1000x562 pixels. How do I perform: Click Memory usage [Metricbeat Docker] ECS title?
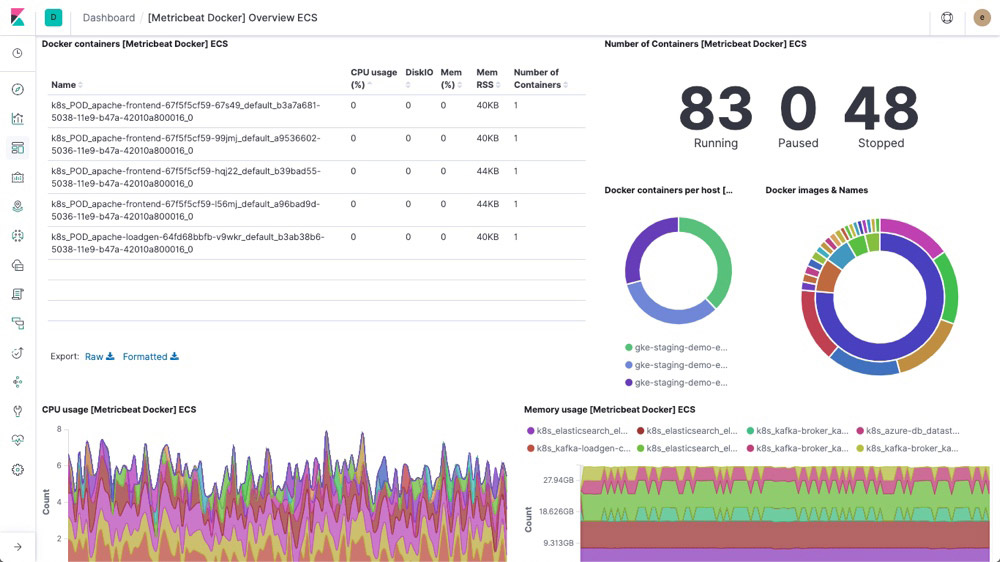coord(610,410)
